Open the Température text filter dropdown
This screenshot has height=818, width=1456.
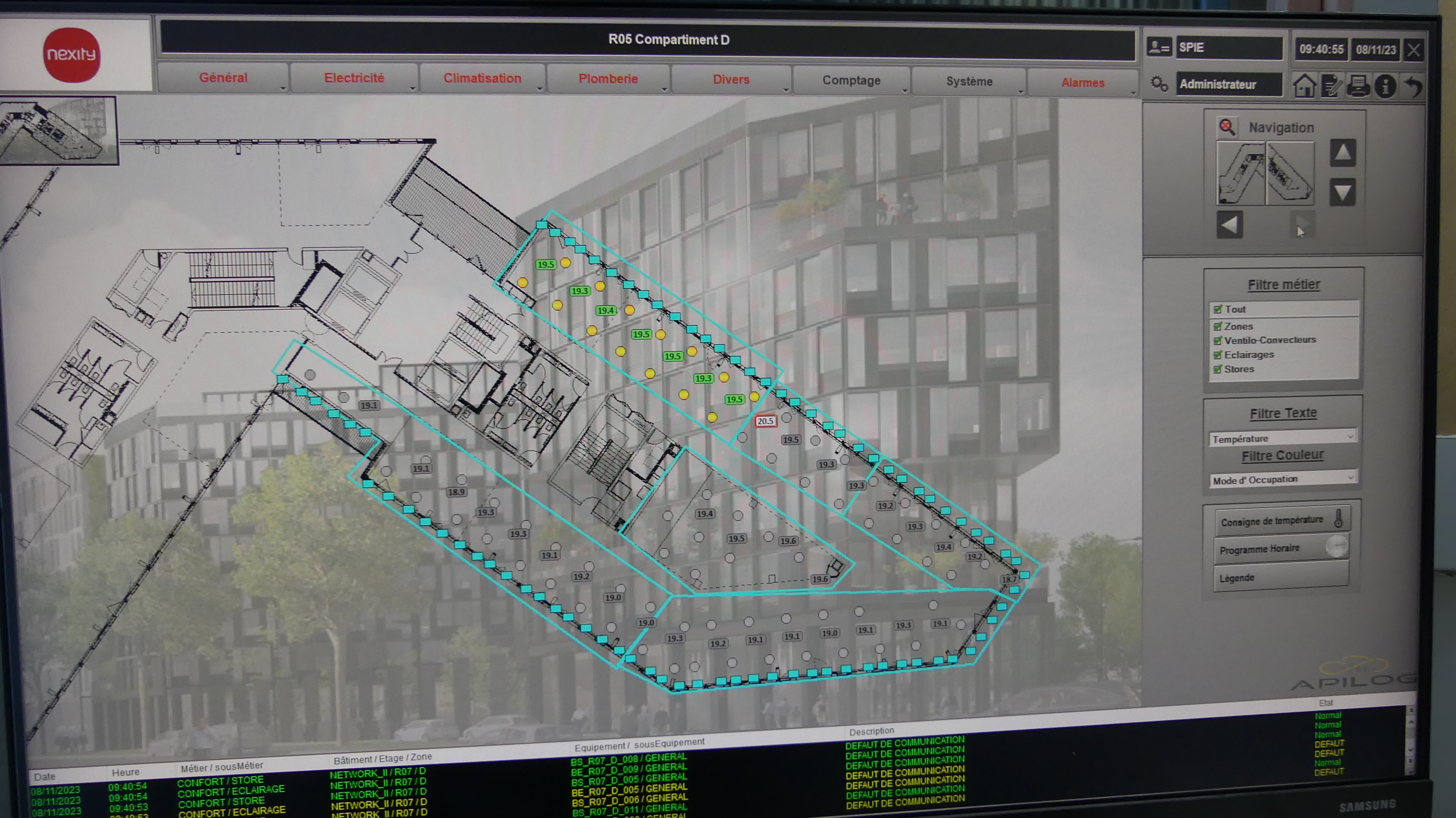pos(1350,436)
